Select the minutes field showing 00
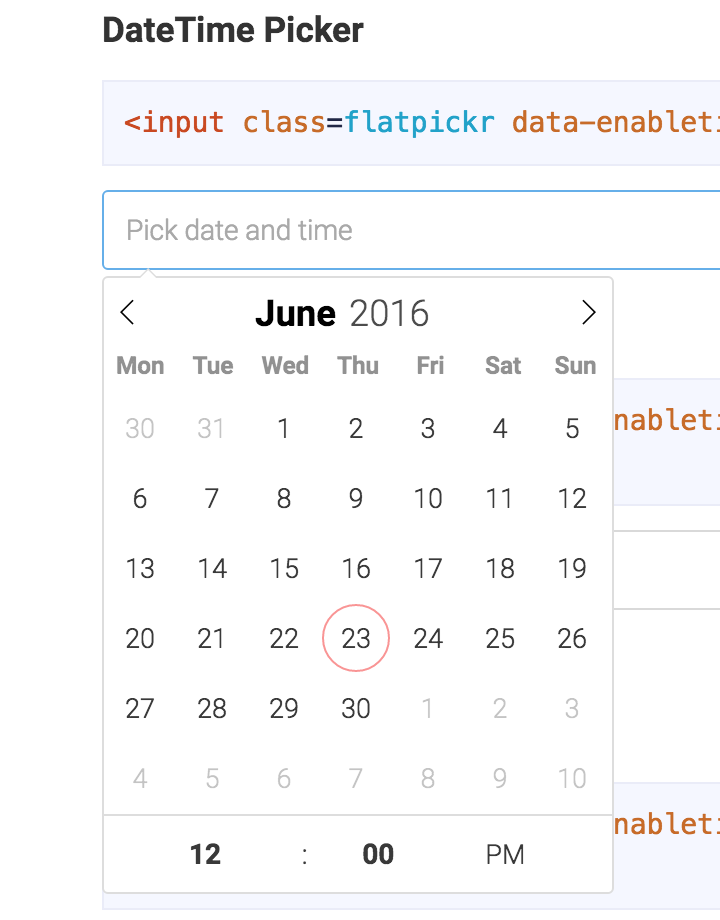 pos(378,854)
